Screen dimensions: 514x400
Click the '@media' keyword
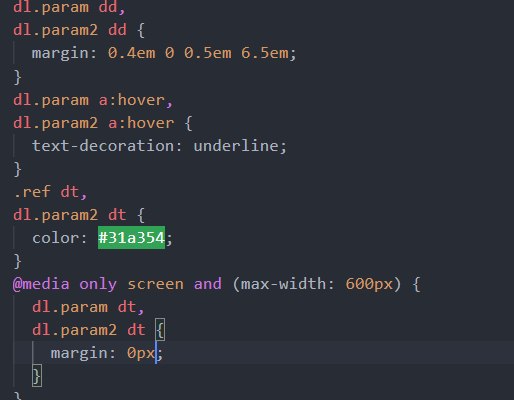tap(41, 284)
